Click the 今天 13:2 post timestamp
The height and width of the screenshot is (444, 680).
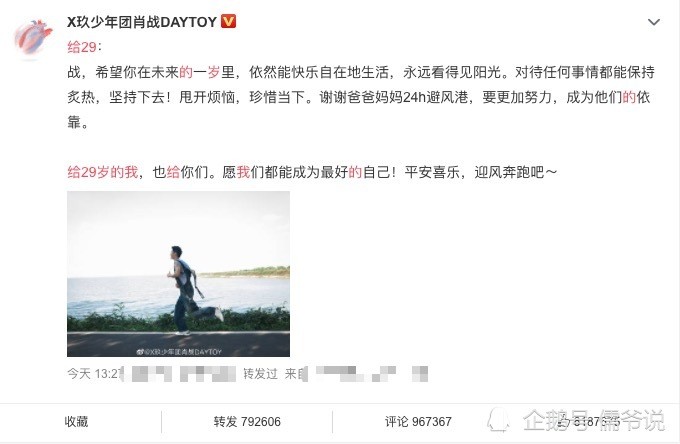(95, 374)
